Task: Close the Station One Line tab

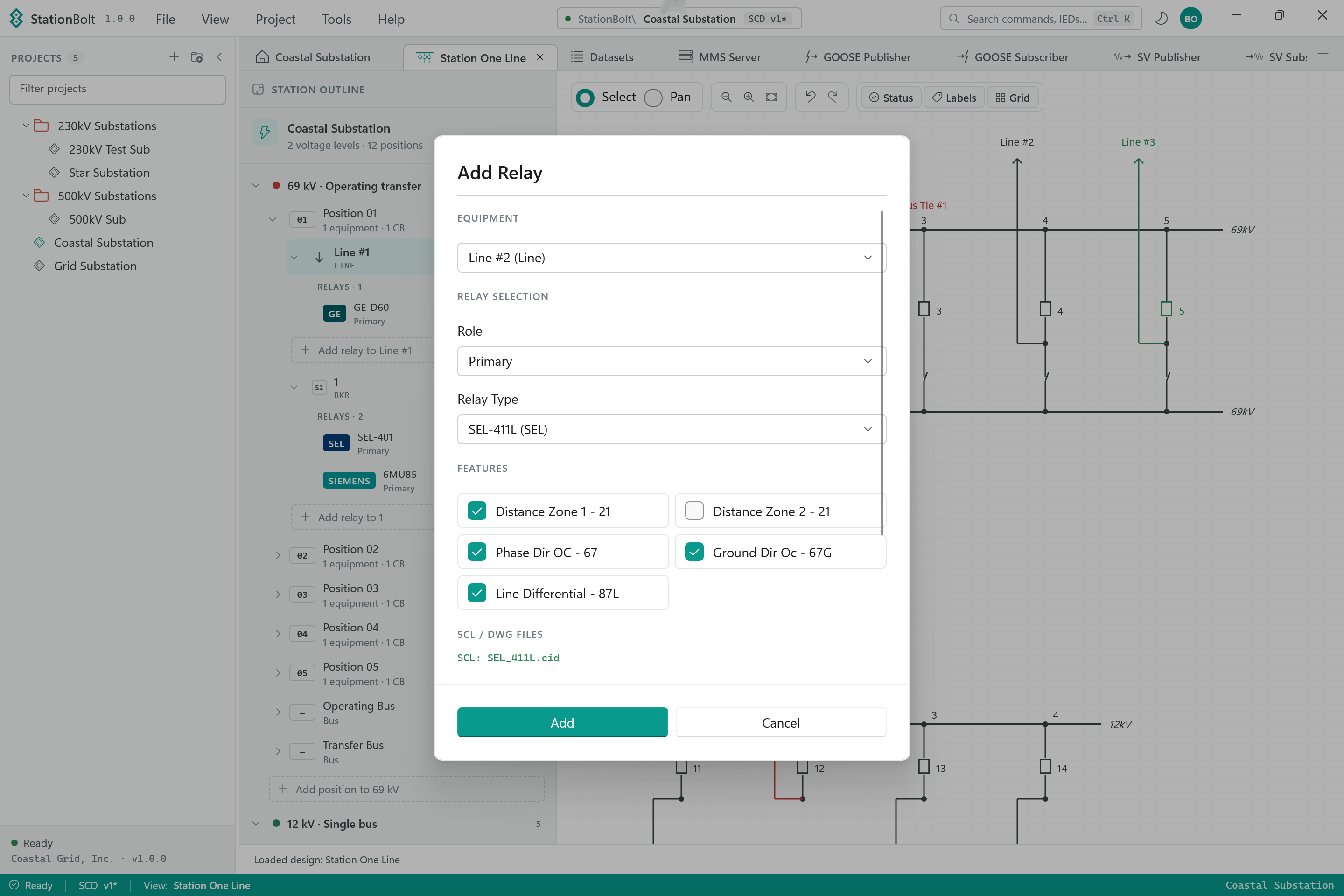Action: click(x=540, y=57)
